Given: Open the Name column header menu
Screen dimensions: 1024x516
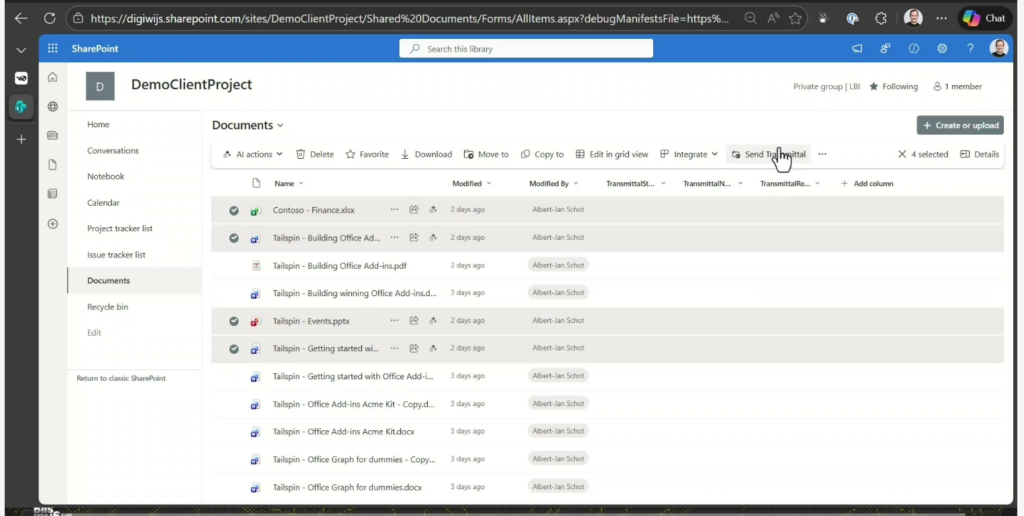Looking at the screenshot, I should click(289, 184).
